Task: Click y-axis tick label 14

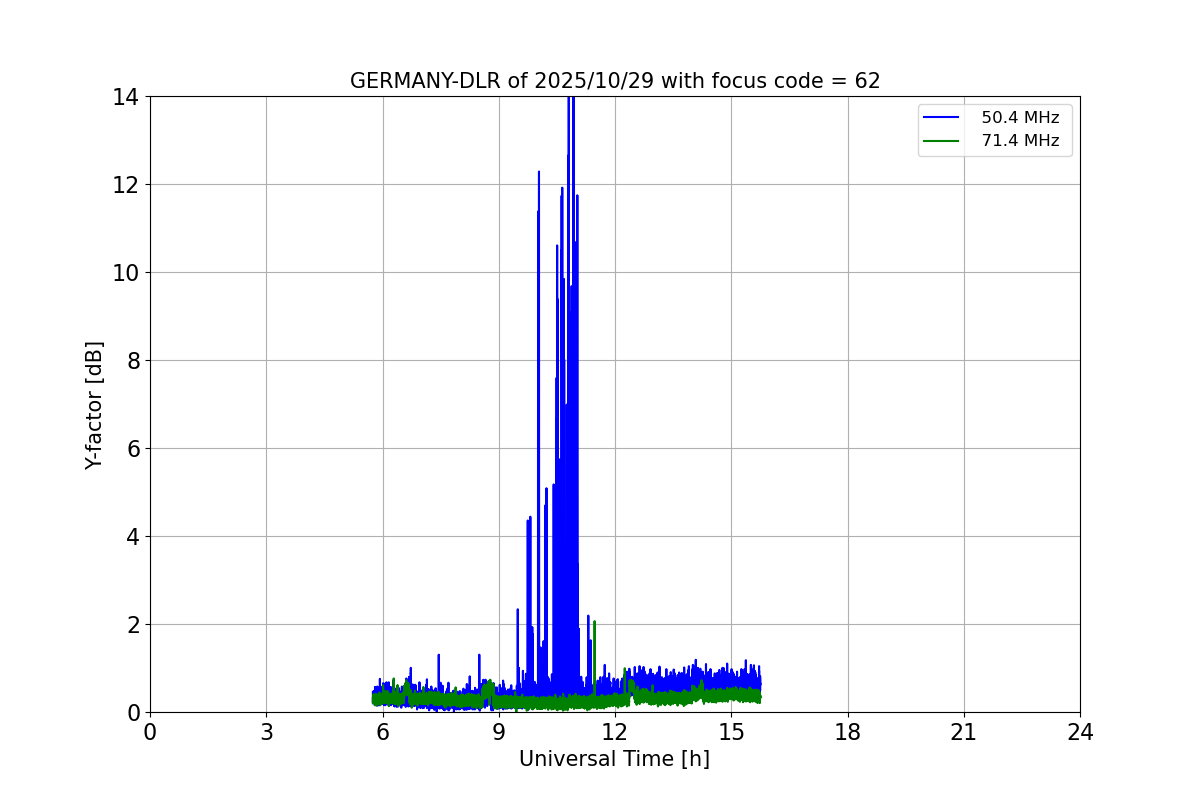Action: 126,97
